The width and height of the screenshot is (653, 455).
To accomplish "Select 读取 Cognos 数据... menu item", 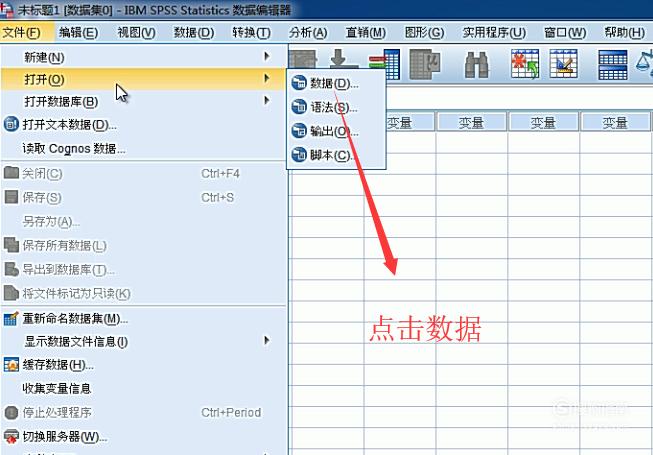I will [x=143, y=148].
